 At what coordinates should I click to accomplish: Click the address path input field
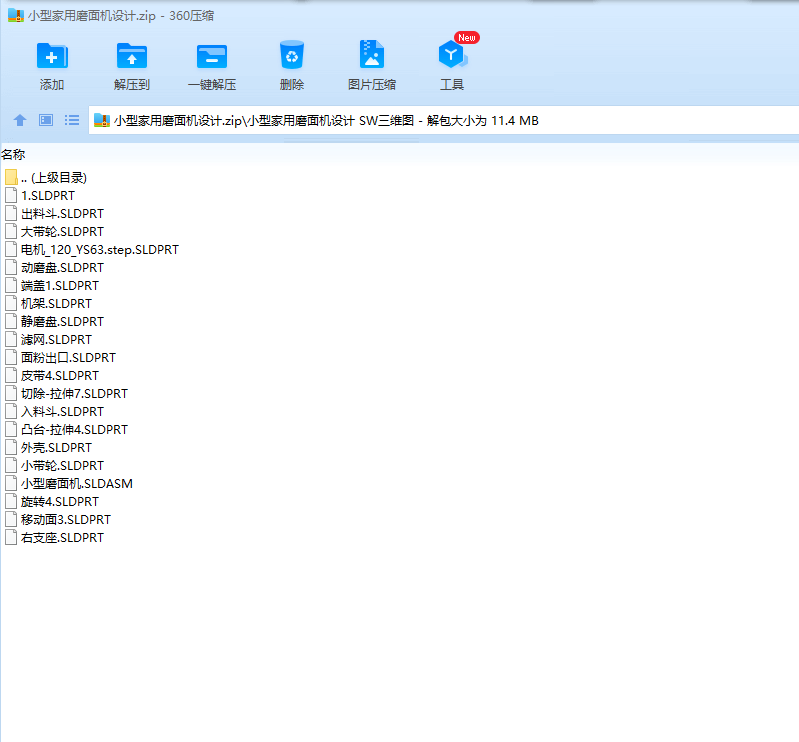point(443,120)
